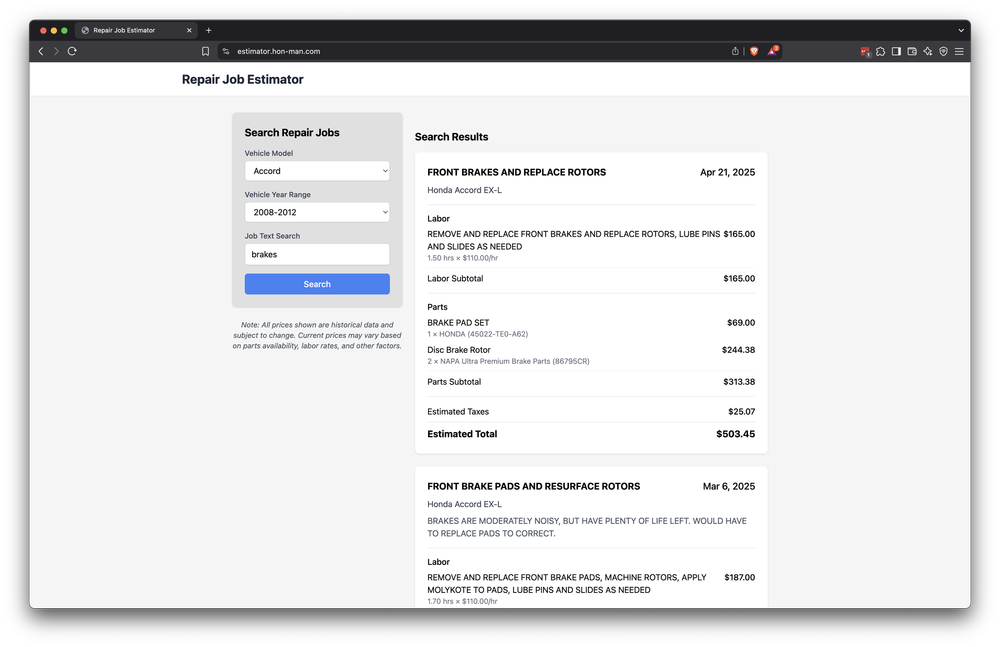Screen dimensions: 1000x647
Task: Open the share menu from the address bar
Action: pos(735,51)
